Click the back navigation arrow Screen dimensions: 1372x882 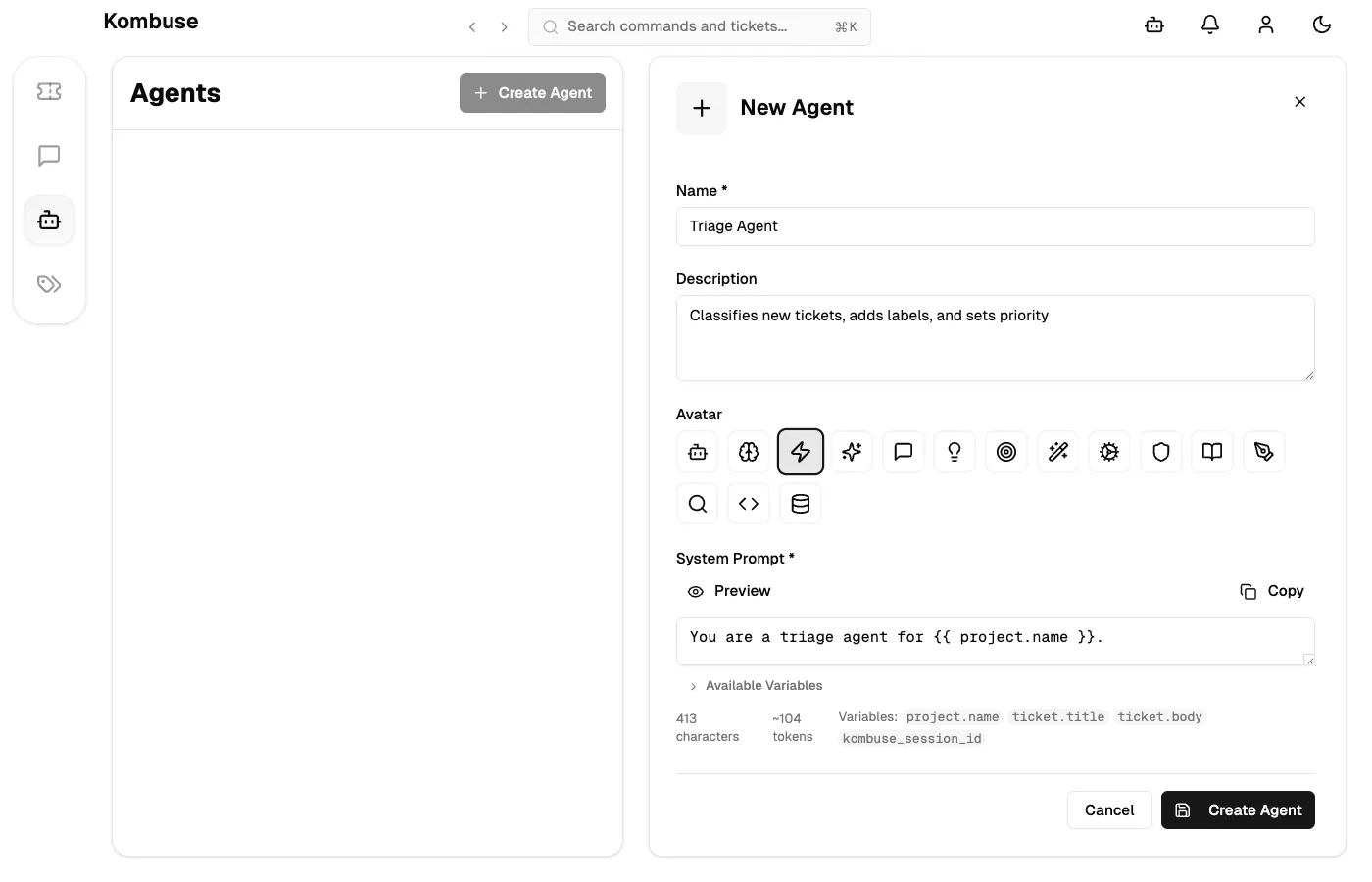coord(472,26)
